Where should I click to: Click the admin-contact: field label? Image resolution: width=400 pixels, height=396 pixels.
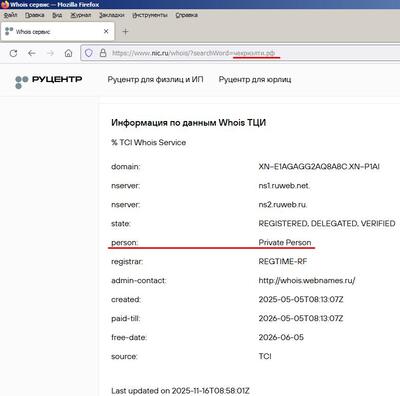point(139,280)
